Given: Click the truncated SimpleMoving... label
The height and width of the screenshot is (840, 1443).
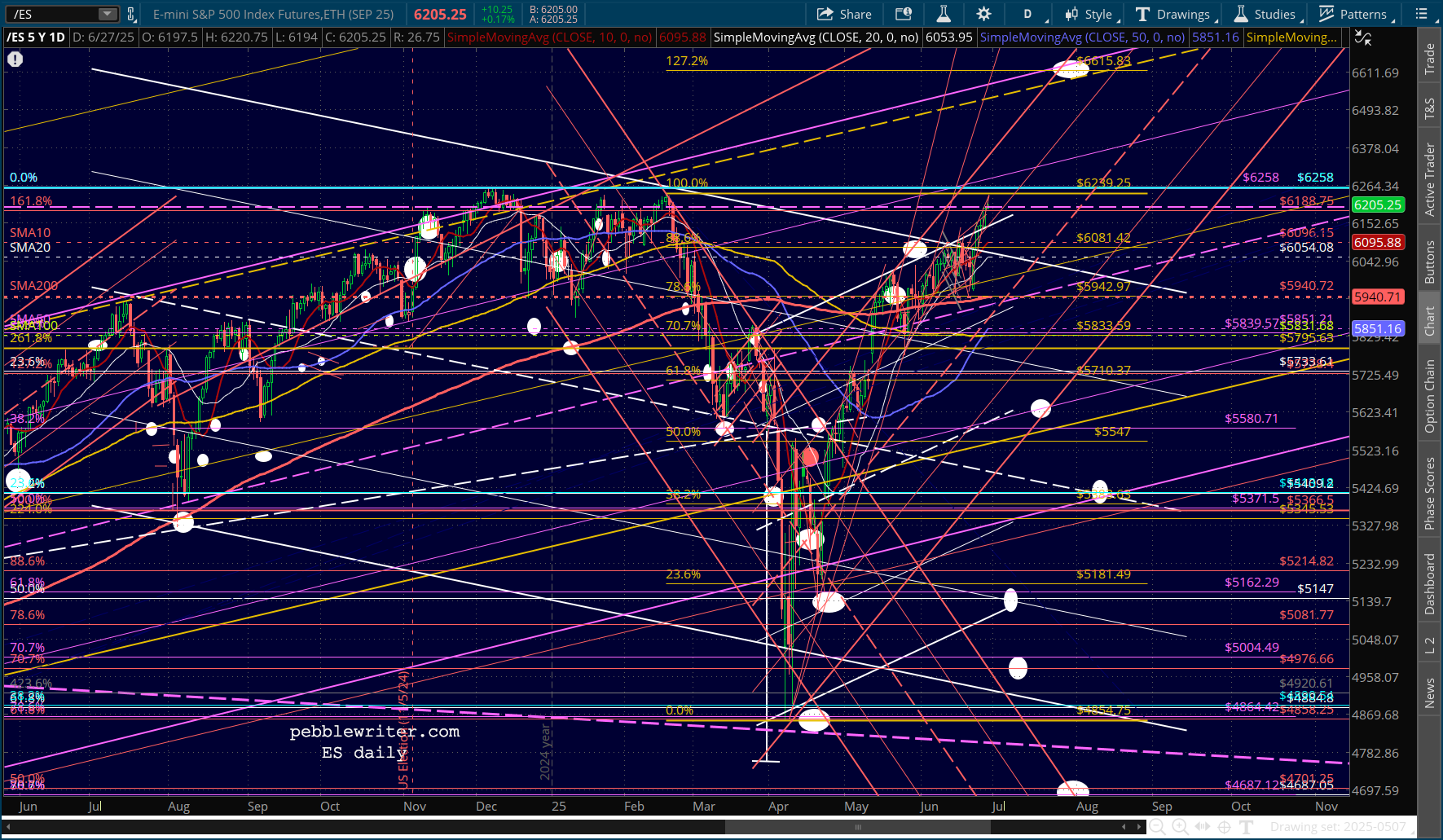Looking at the screenshot, I should tap(1291, 37).
